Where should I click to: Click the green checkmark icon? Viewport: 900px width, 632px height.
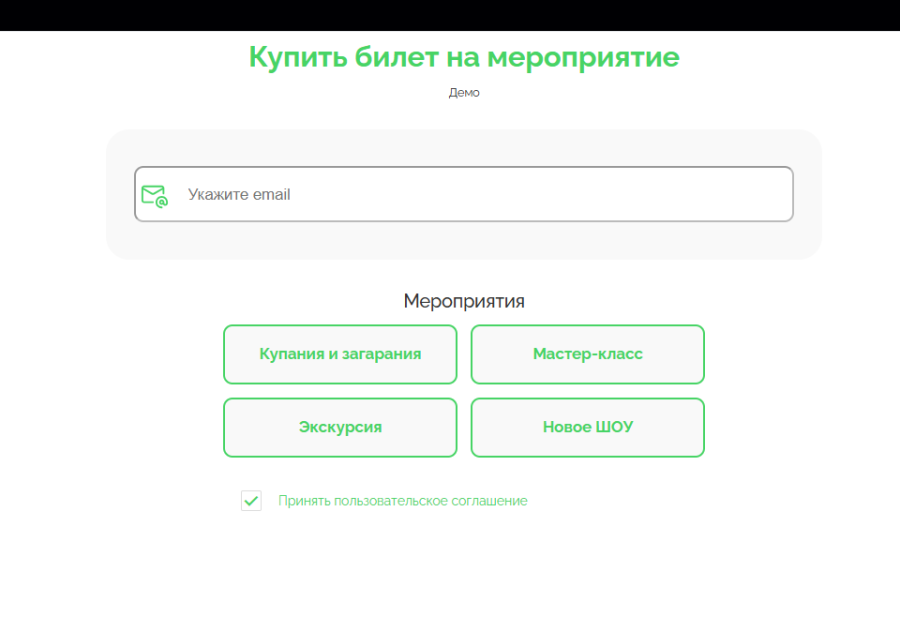(x=251, y=500)
